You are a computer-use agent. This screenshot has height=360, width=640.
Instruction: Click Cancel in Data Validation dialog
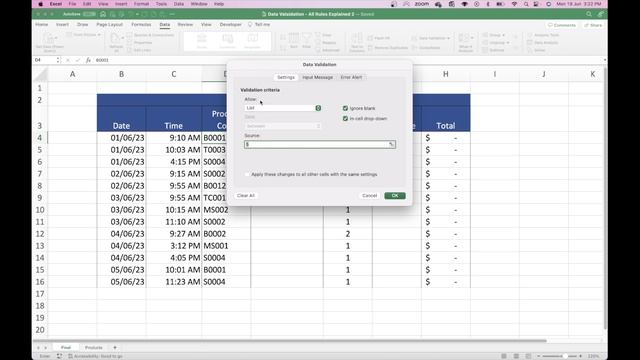pos(369,196)
